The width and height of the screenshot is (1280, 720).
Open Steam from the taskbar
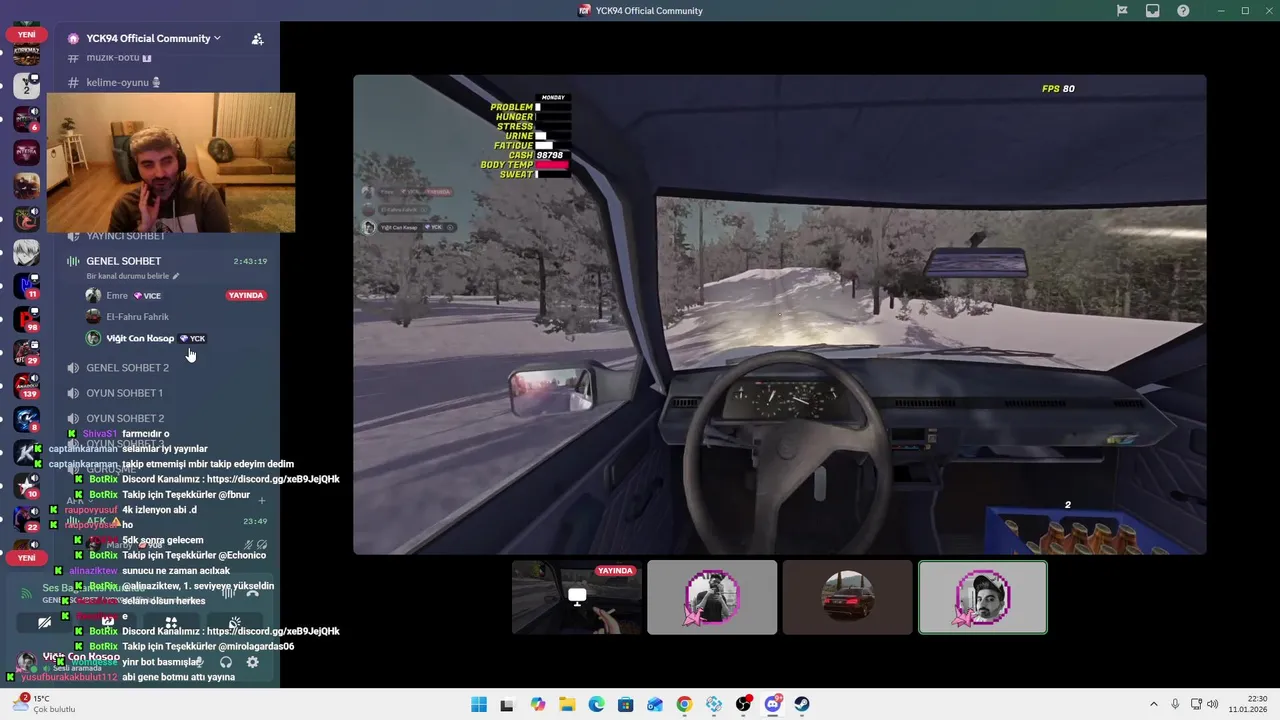[x=802, y=704]
